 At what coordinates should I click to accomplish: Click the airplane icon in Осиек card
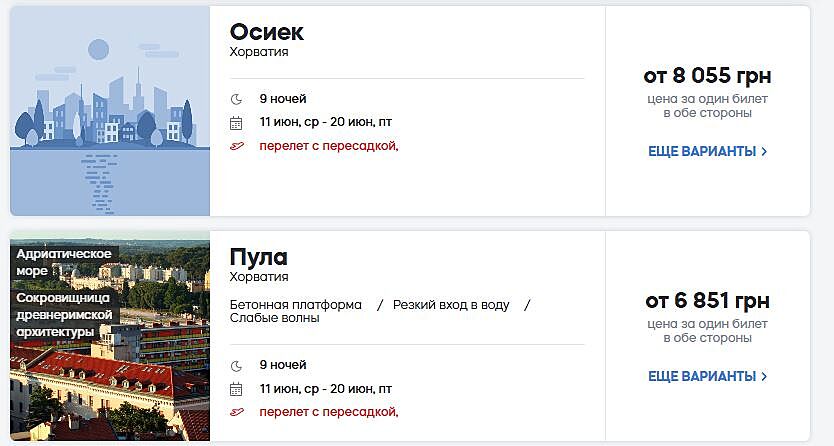coord(236,146)
